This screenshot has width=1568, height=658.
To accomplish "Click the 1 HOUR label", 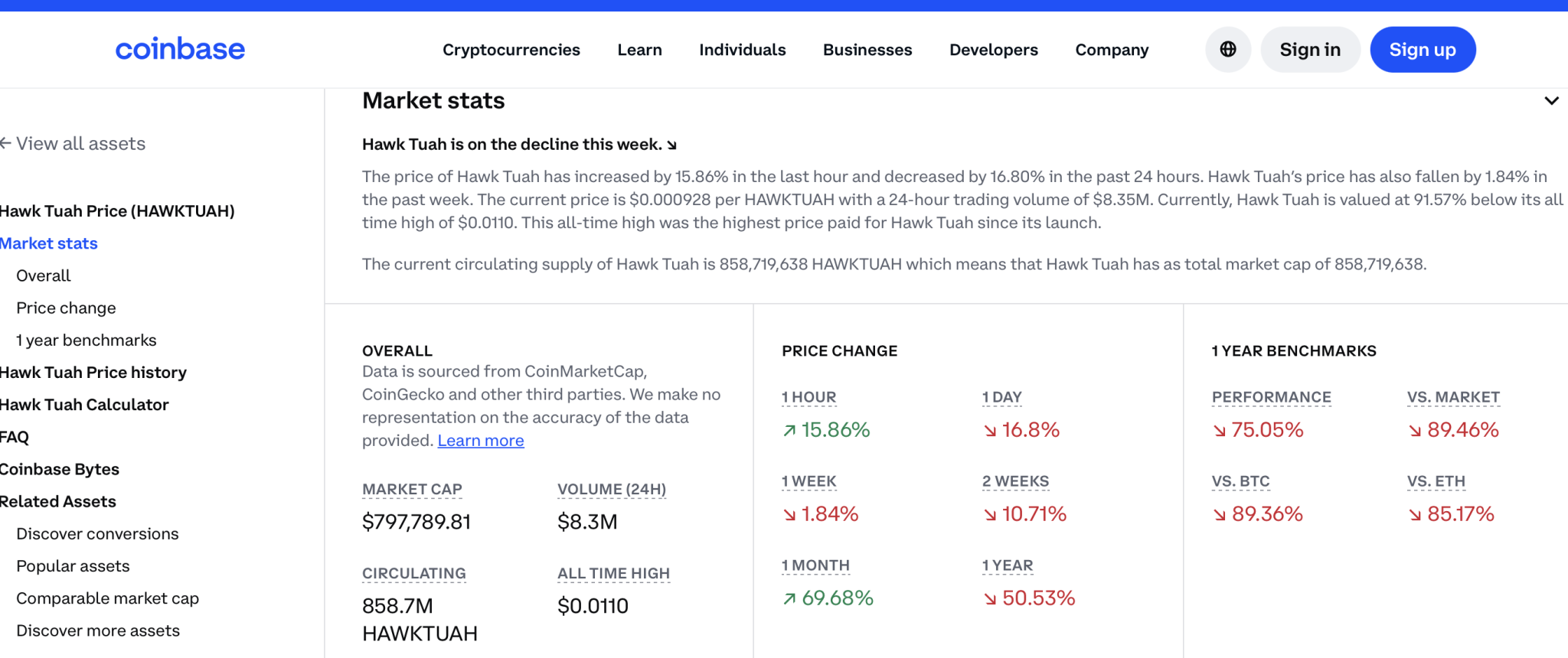I will [808, 397].
